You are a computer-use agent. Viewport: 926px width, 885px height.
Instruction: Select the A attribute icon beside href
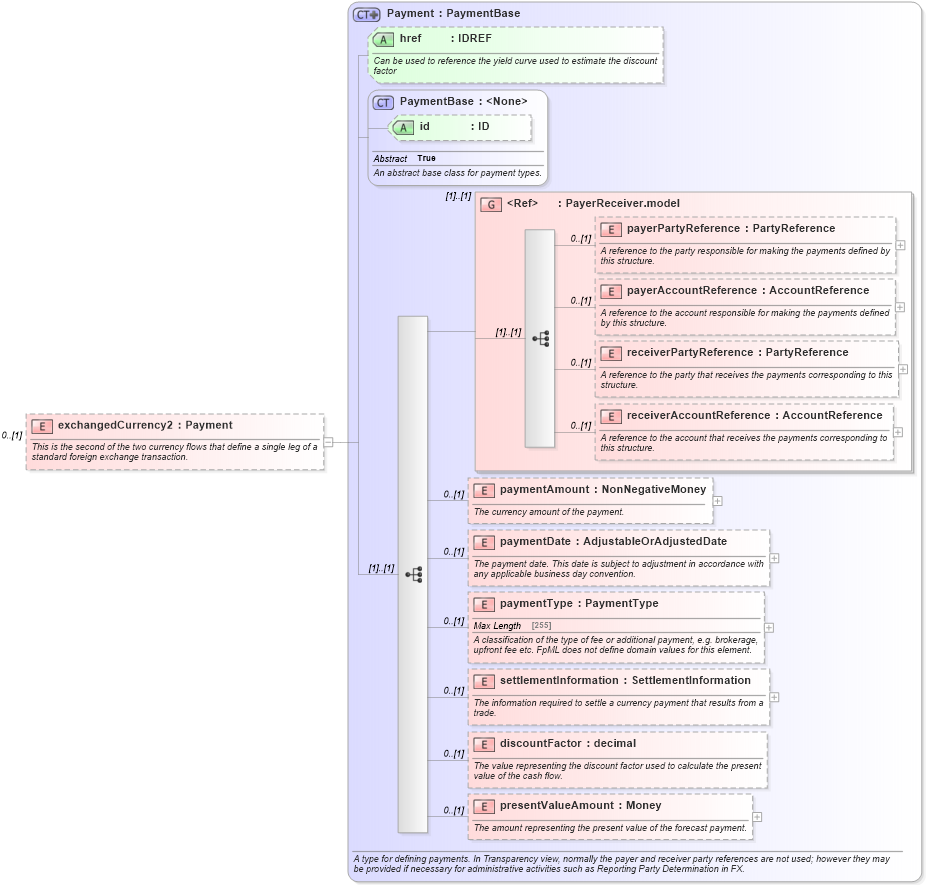click(x=382, y=39)
